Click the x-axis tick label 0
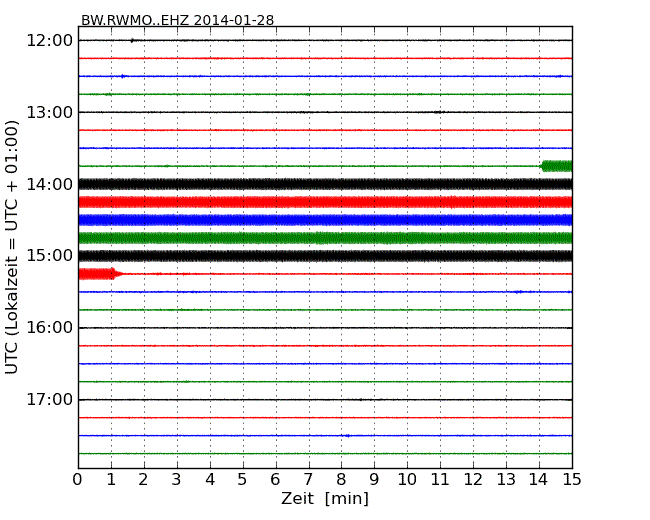Screen dimensions: 650x520 (x=78, y=480)
